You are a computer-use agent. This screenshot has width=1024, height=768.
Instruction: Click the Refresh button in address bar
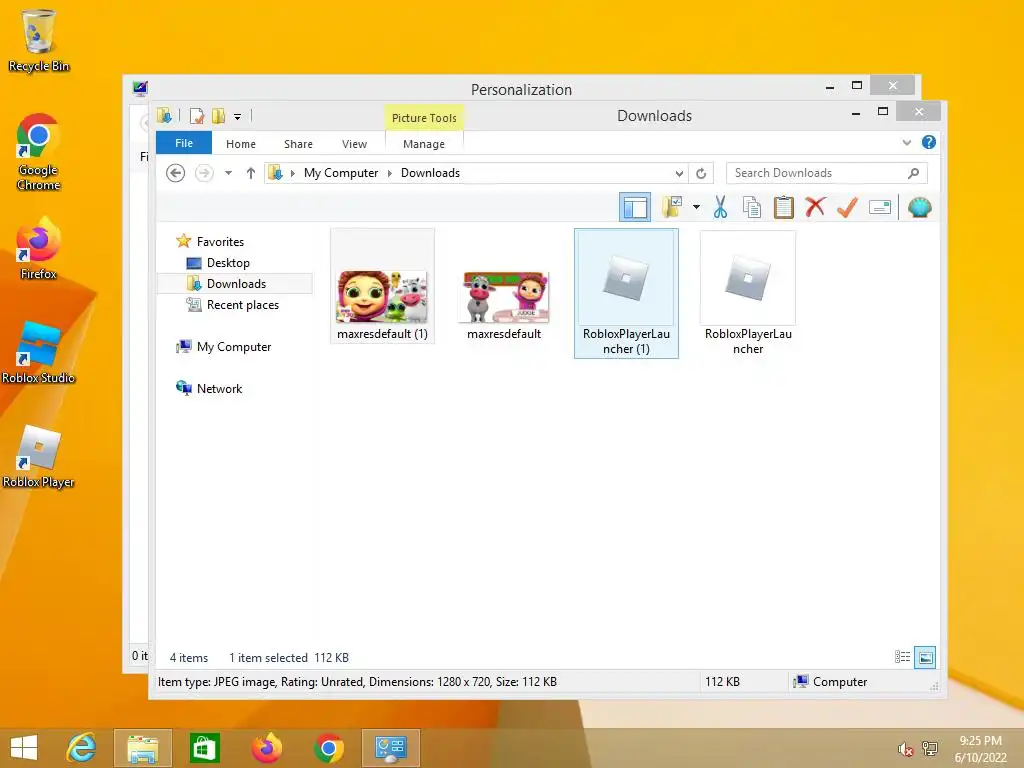[x=701, y=173]
